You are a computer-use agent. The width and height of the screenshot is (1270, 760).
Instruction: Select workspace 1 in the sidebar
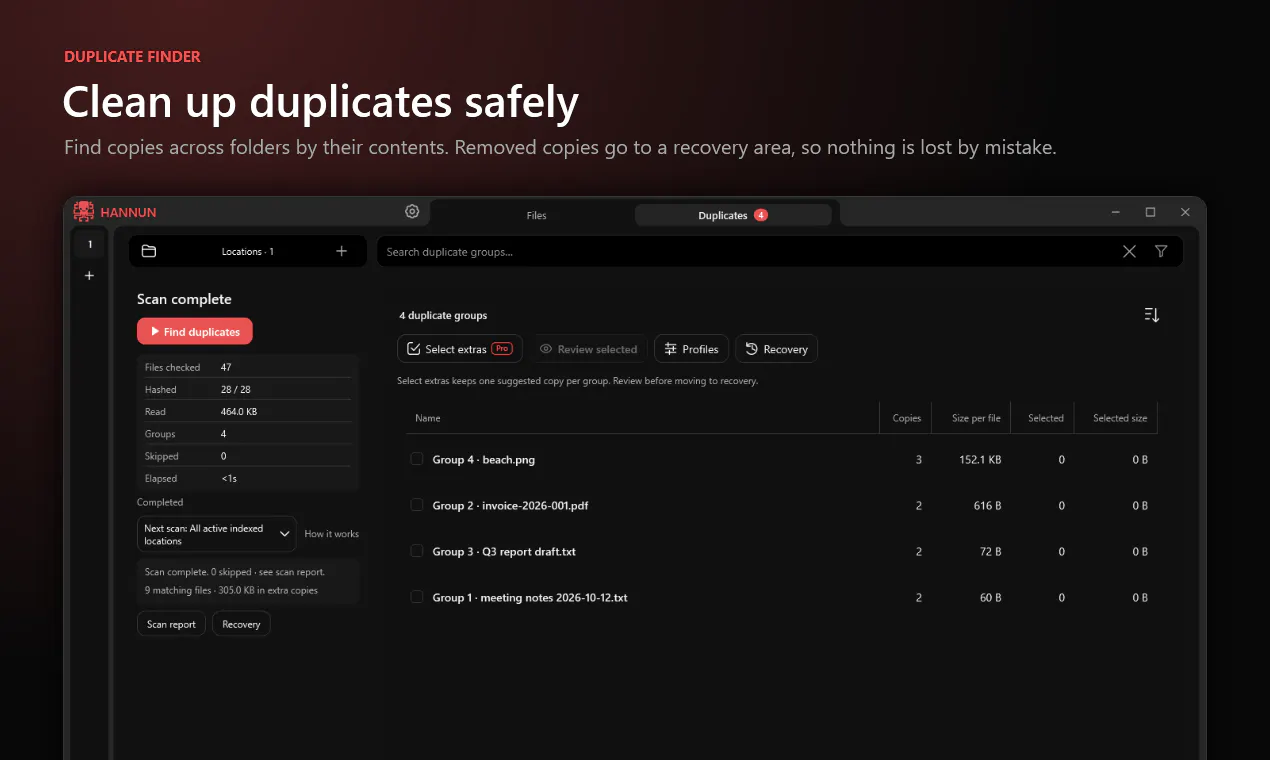point(90,244)
